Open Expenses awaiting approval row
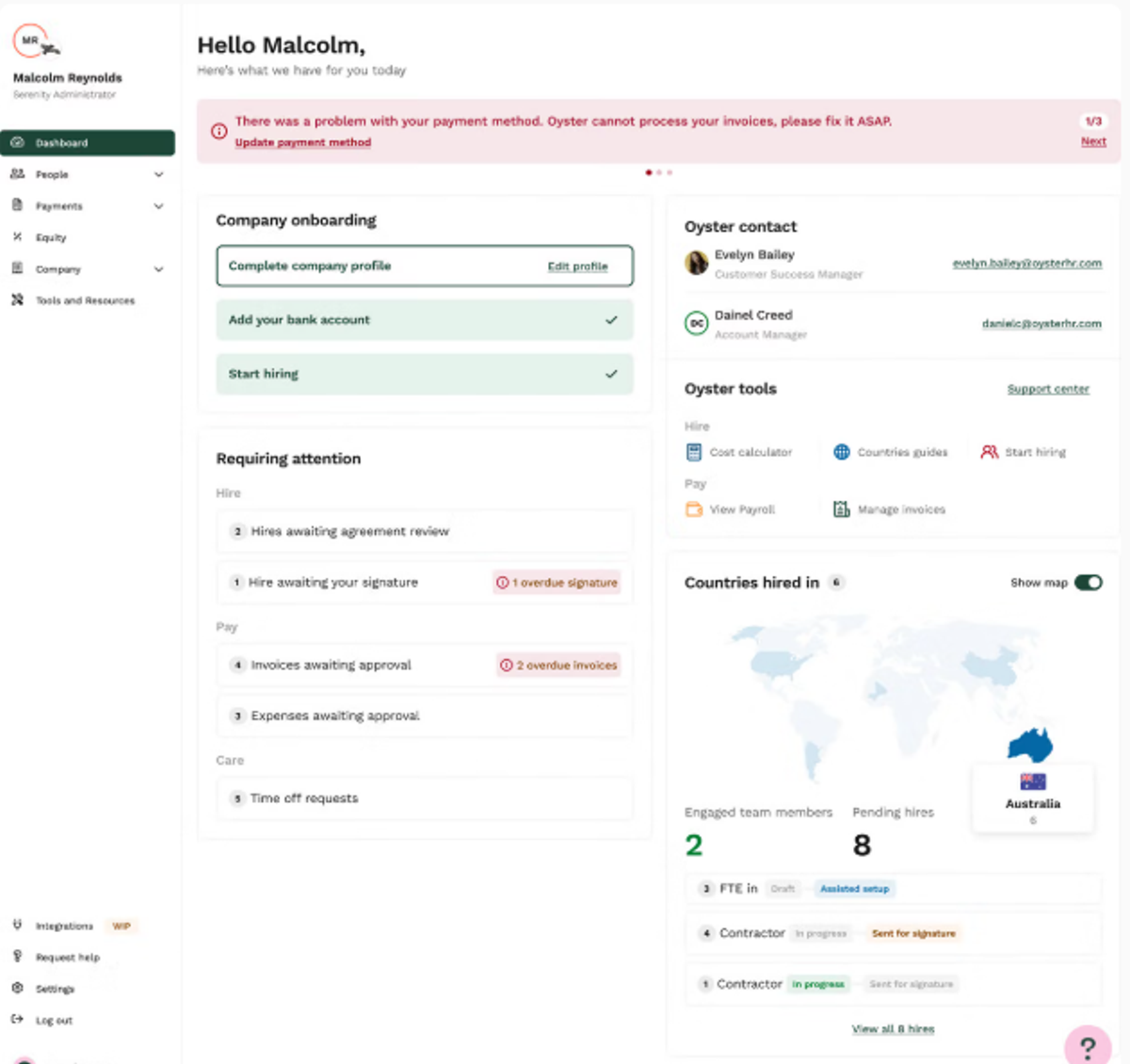The image size is (1130, 1064). [425, 716]
